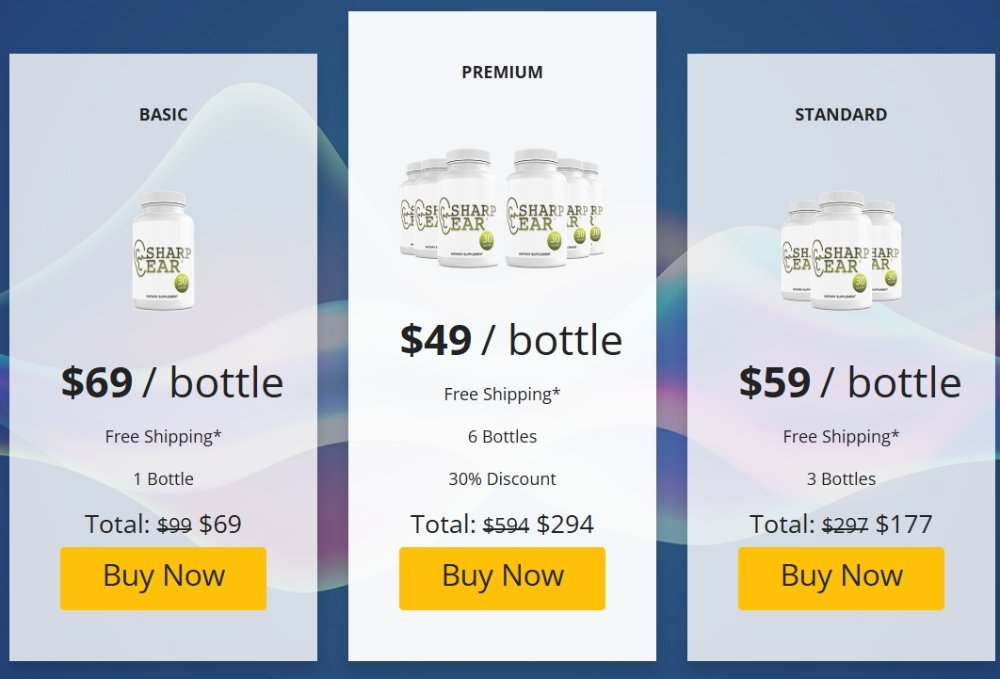Click Free Shipping link on Standard card
Image resolution: width=1000 pixels, height=679 pixels.
(840, 436)
